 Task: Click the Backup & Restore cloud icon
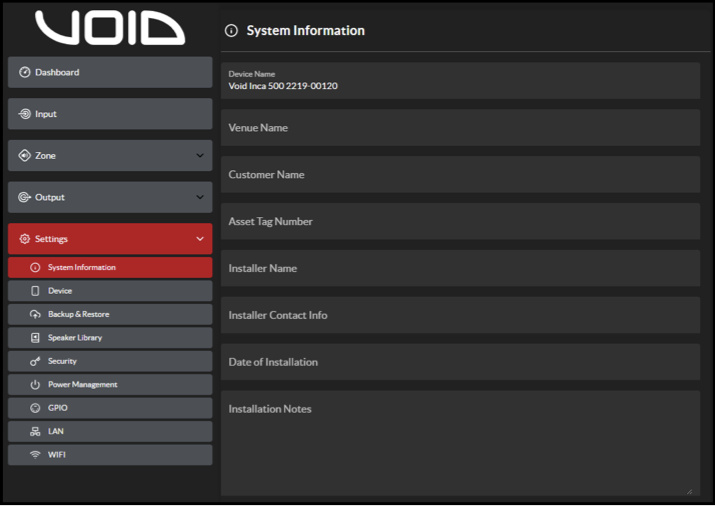(x=35, y=314)
